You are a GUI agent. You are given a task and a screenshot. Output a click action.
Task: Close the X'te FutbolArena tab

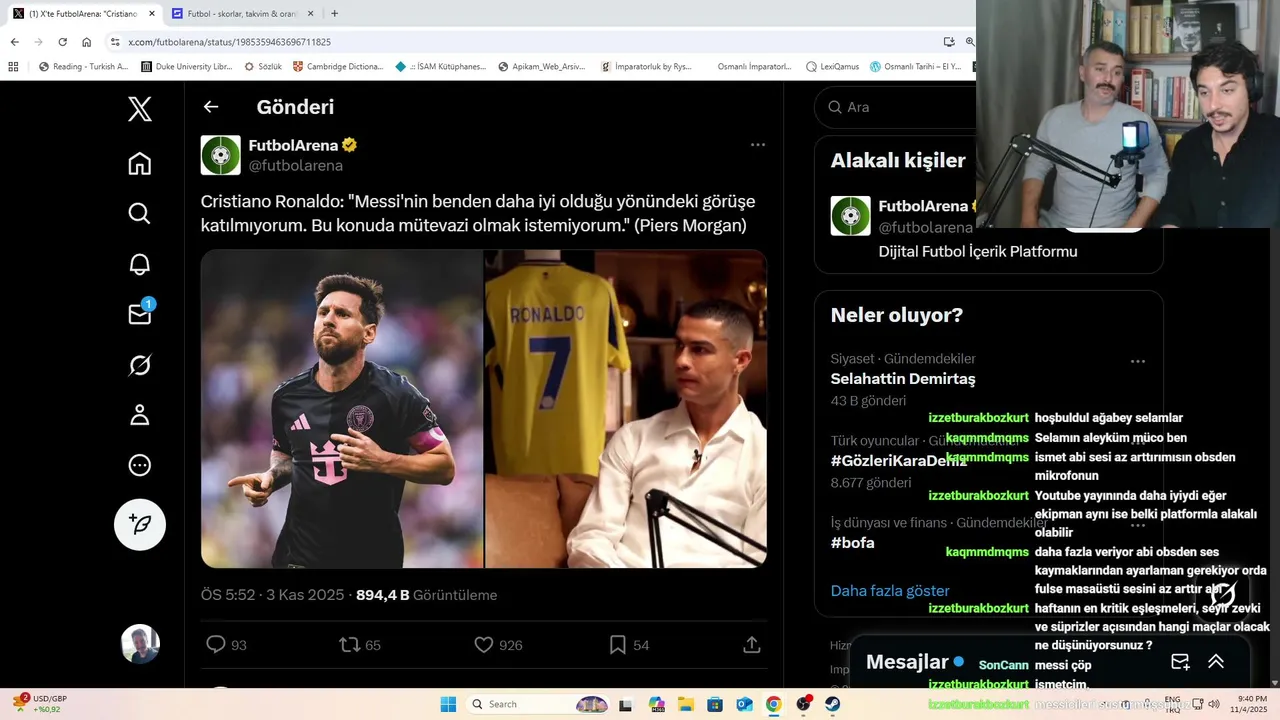click(x=151, y=14)
